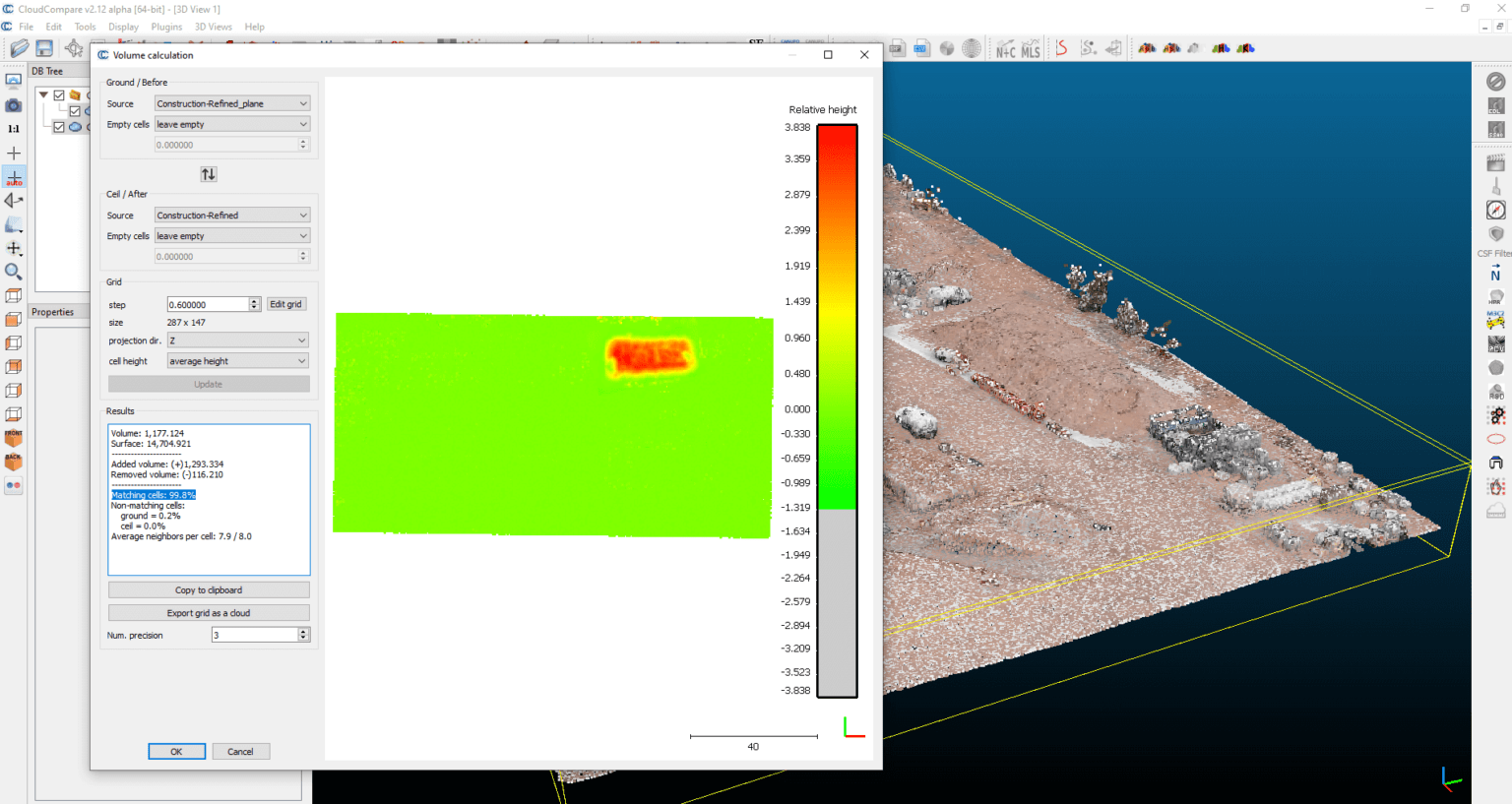Click the magnifier zoom icon in left sidebar
Image resolution: width=1512 pixels, height=804 pixels.
[x=14, y=272]
